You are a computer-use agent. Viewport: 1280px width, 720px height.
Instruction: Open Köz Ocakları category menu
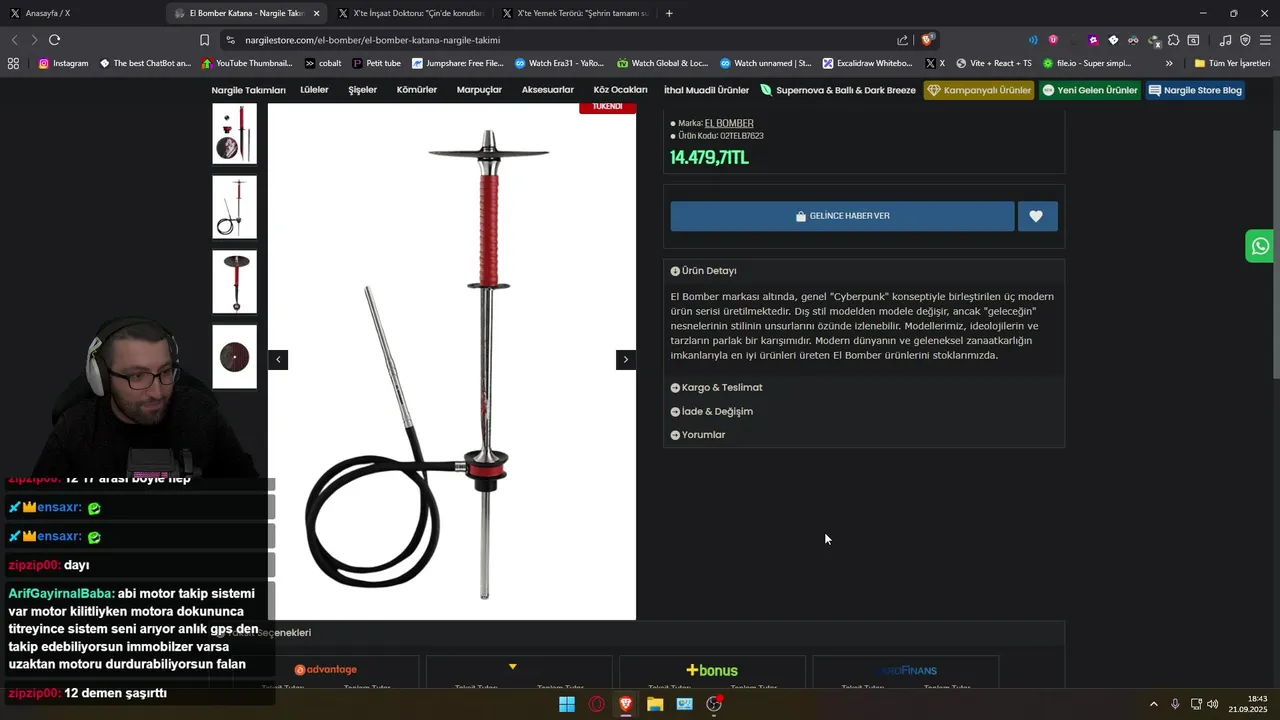coord(620,90)
